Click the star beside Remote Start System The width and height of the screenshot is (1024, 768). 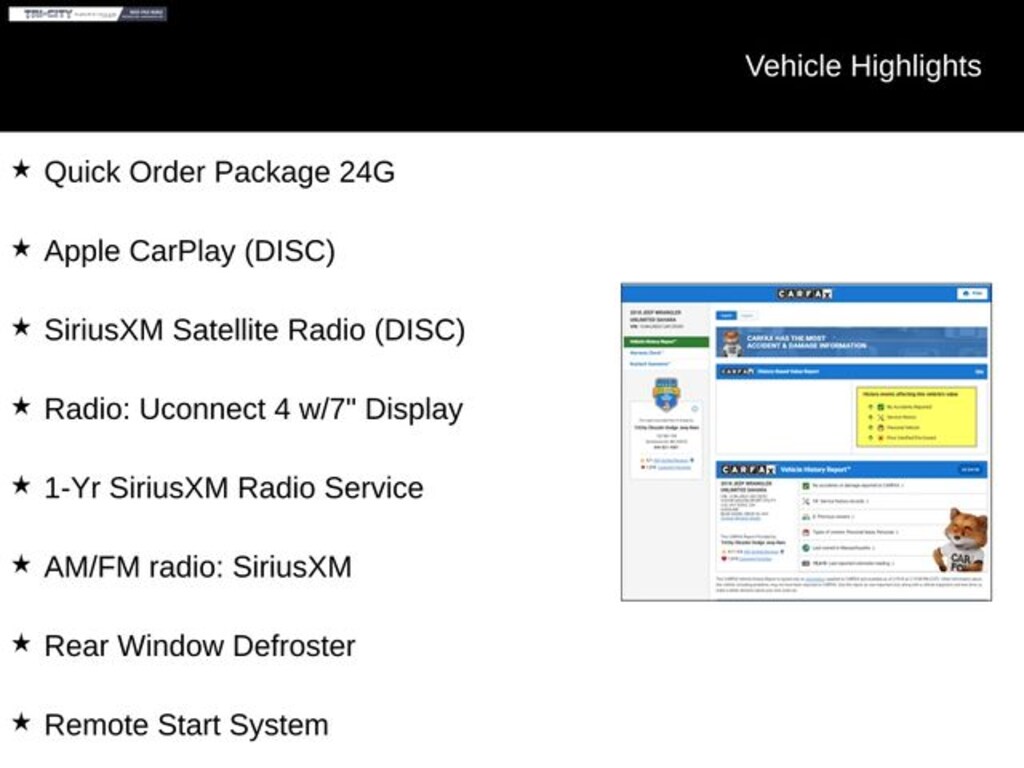click(x=21, y=723)
